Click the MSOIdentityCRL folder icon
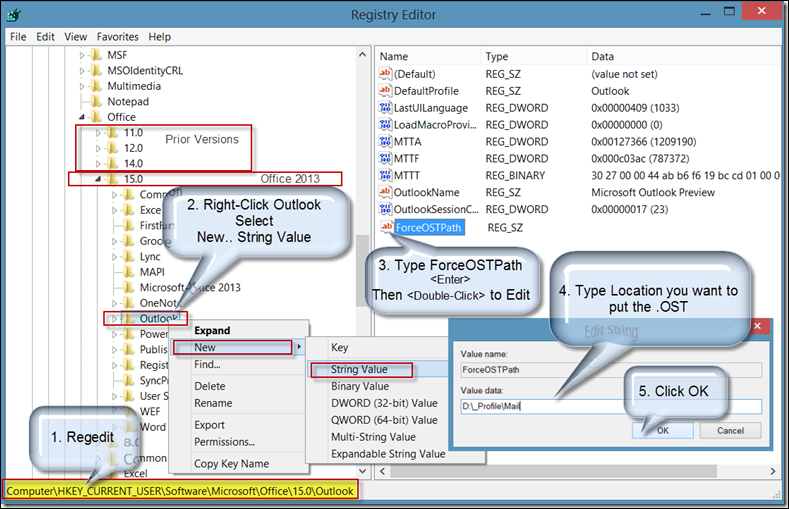 [x=96, y=70]
